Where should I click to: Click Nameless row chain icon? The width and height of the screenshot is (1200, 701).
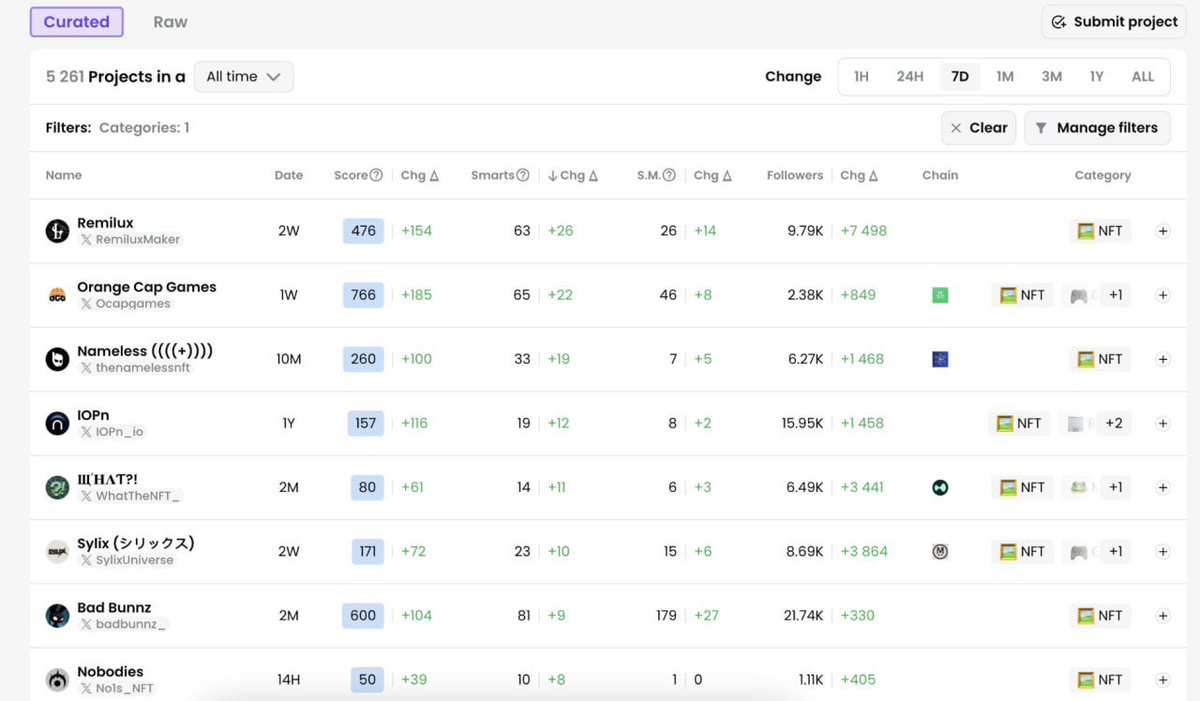940,359
